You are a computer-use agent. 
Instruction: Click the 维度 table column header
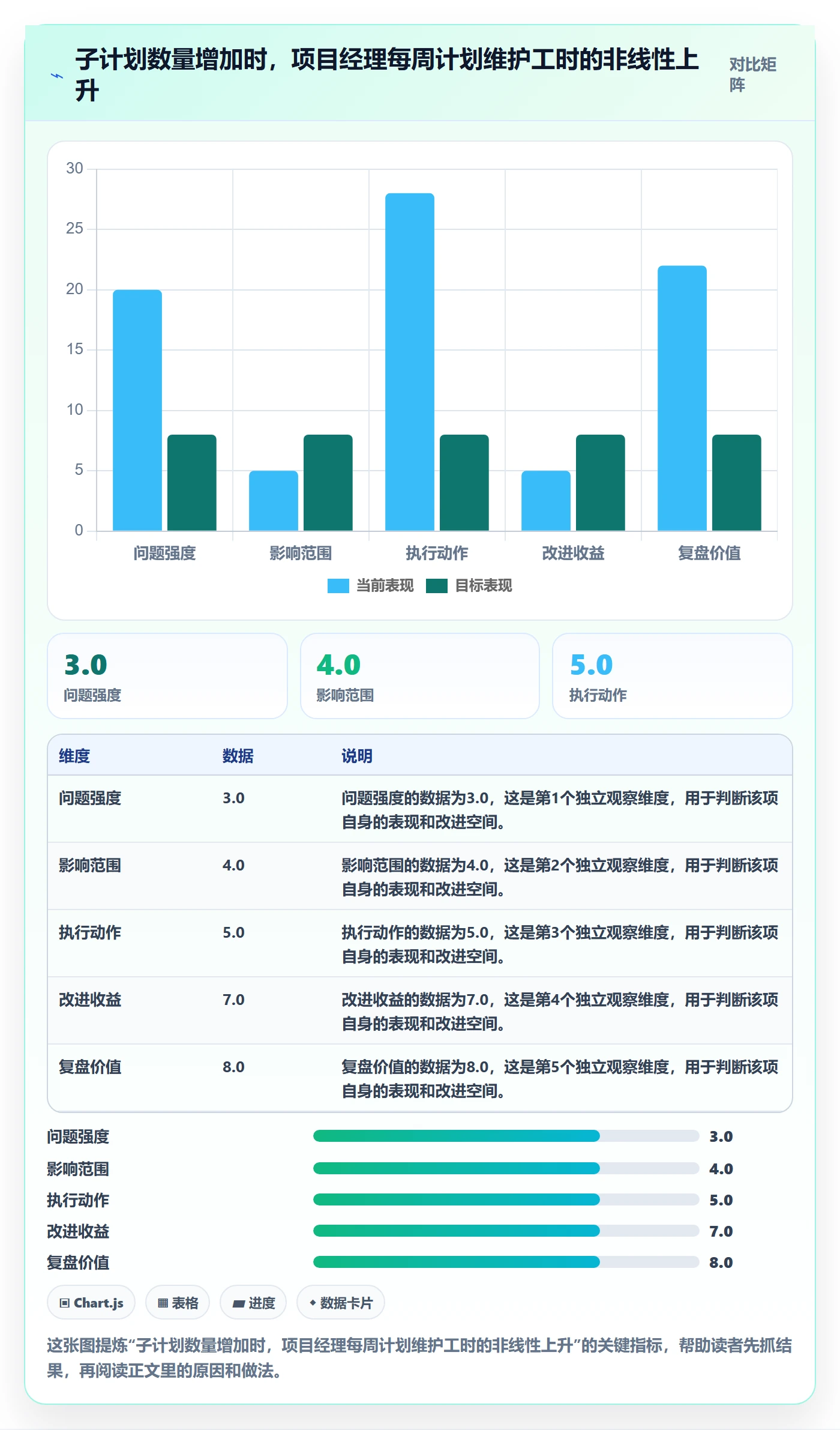74,756
